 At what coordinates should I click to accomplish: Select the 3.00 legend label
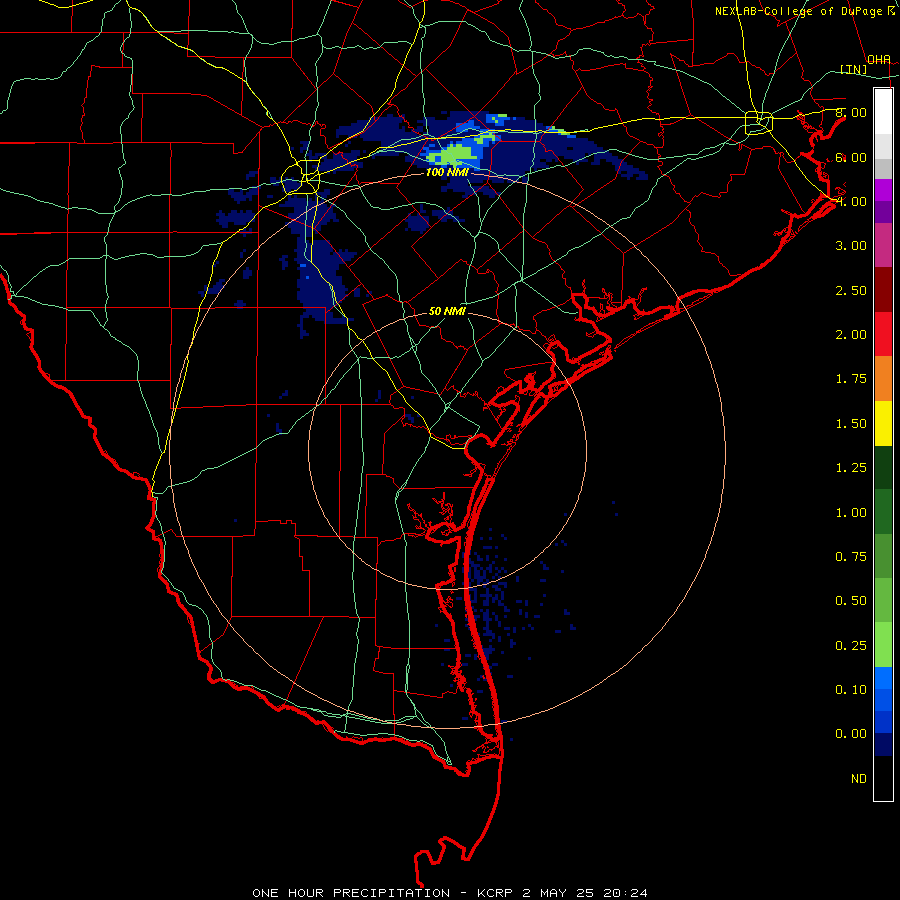point(851,246)
